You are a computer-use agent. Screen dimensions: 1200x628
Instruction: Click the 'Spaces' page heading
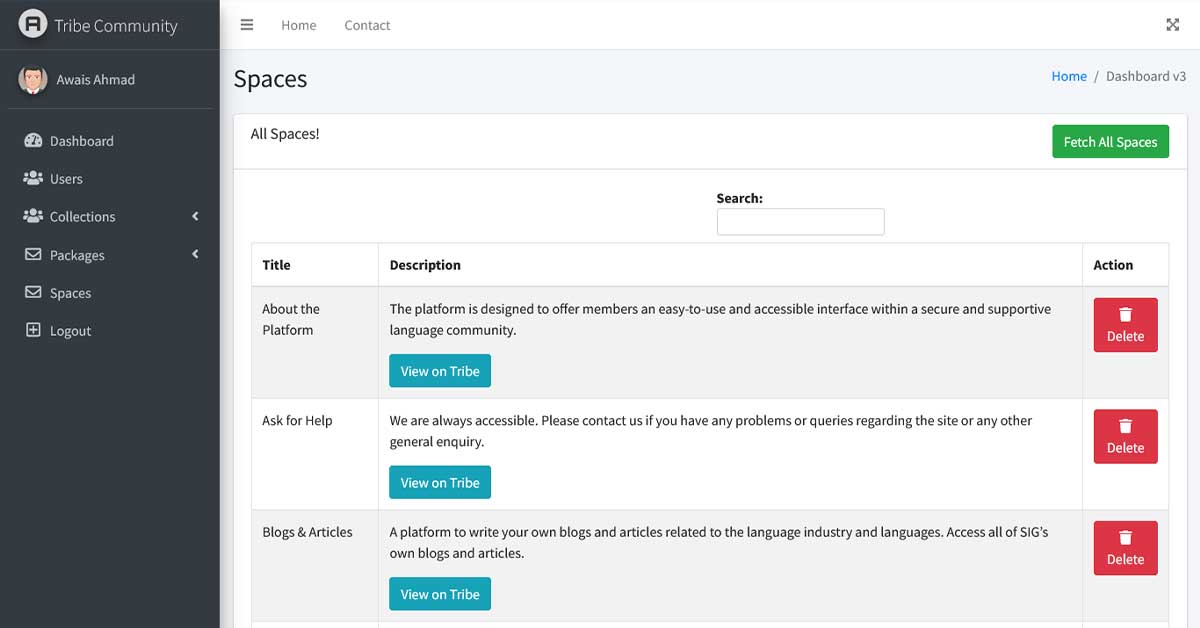click(270, 79)
